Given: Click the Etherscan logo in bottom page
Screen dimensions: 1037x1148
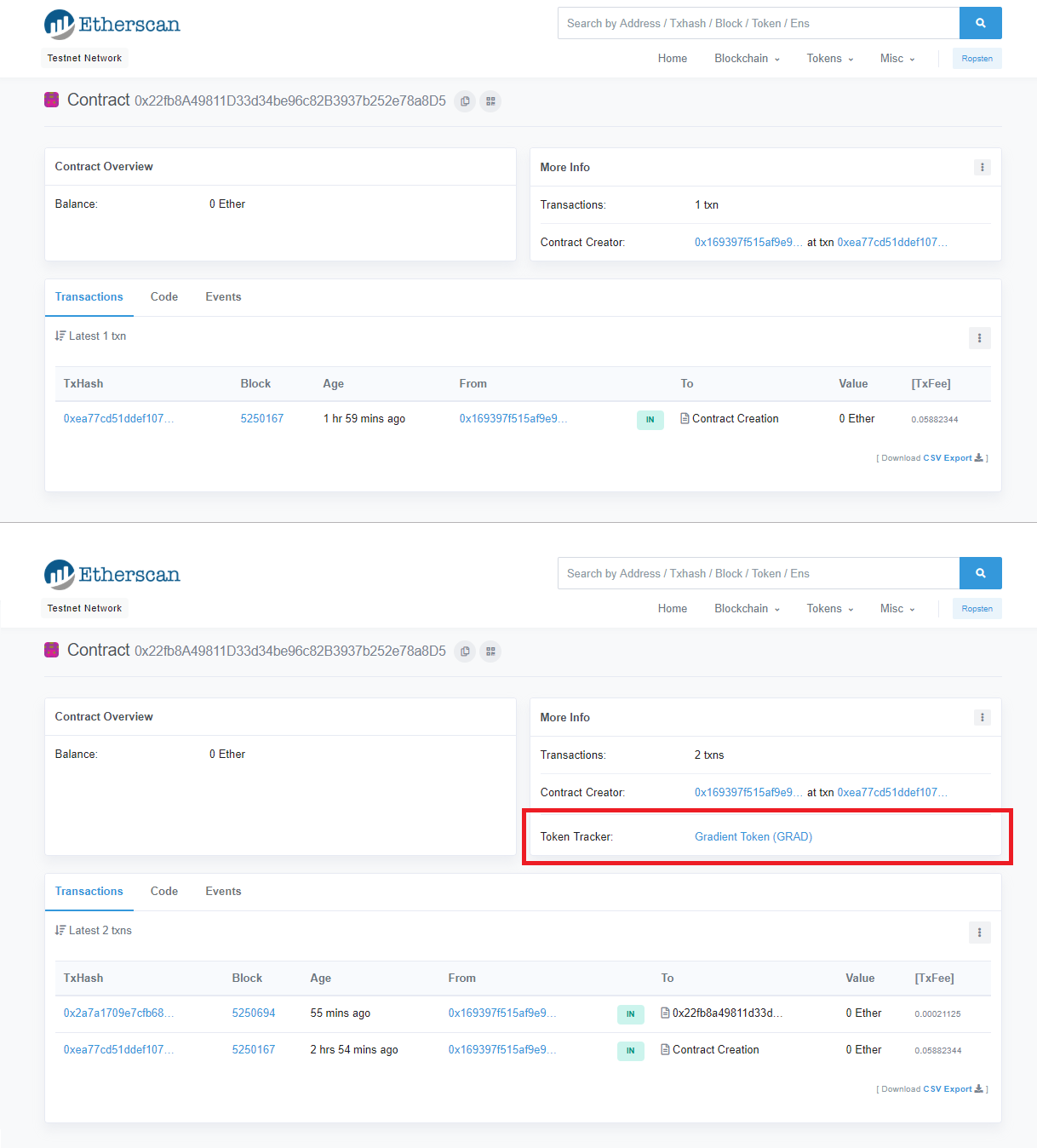Looking at the screenshot, I should (x=112, y=575).
